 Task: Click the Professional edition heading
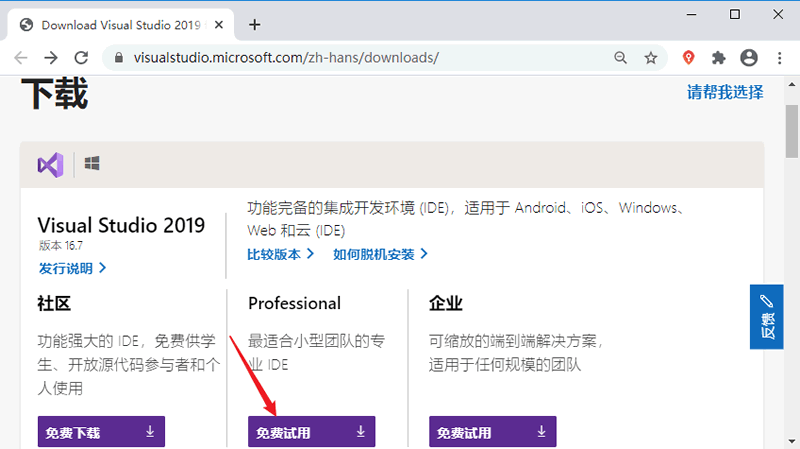pos(294,304)
